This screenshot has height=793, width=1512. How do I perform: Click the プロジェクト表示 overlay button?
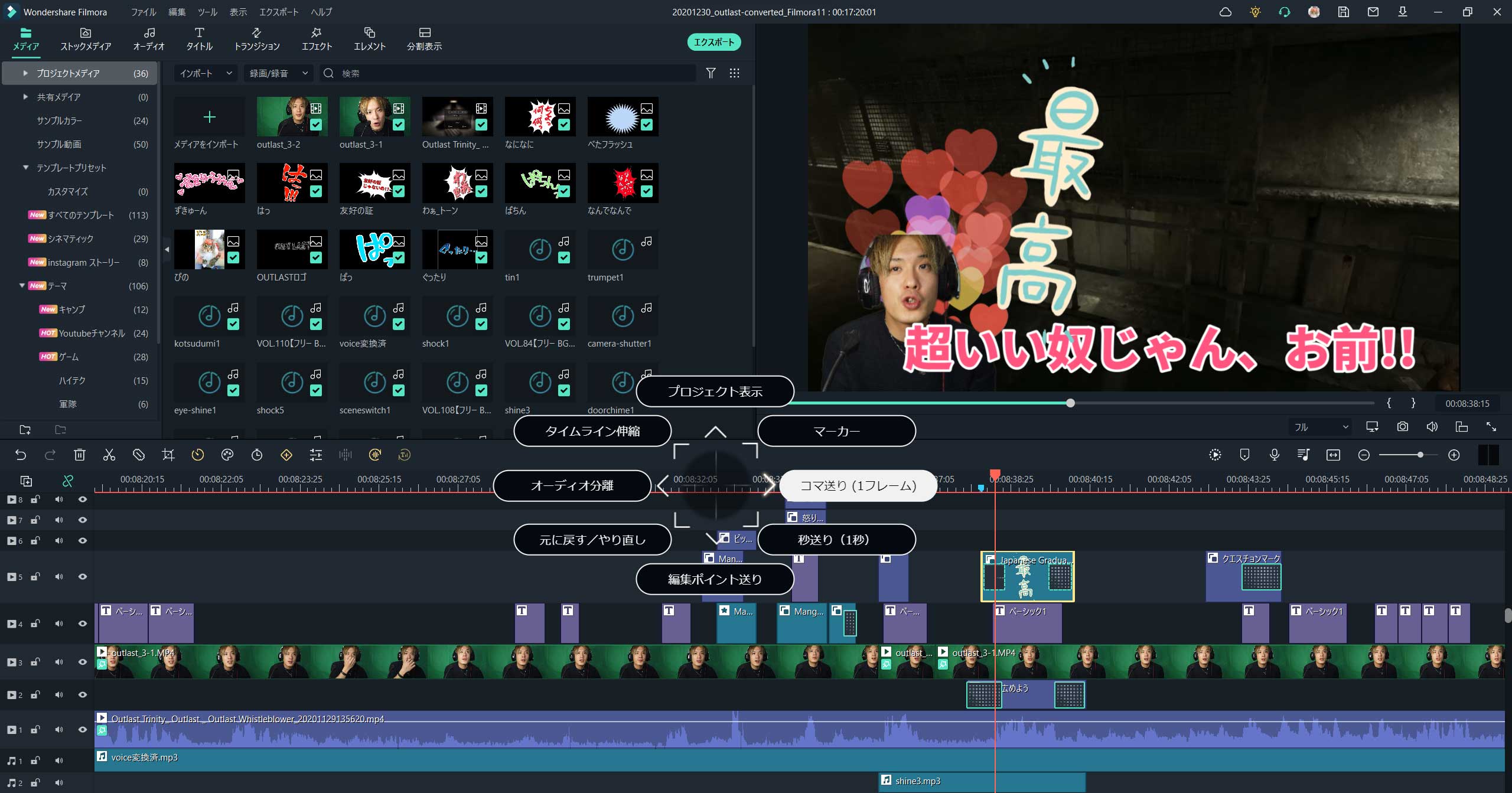point(715,391)
